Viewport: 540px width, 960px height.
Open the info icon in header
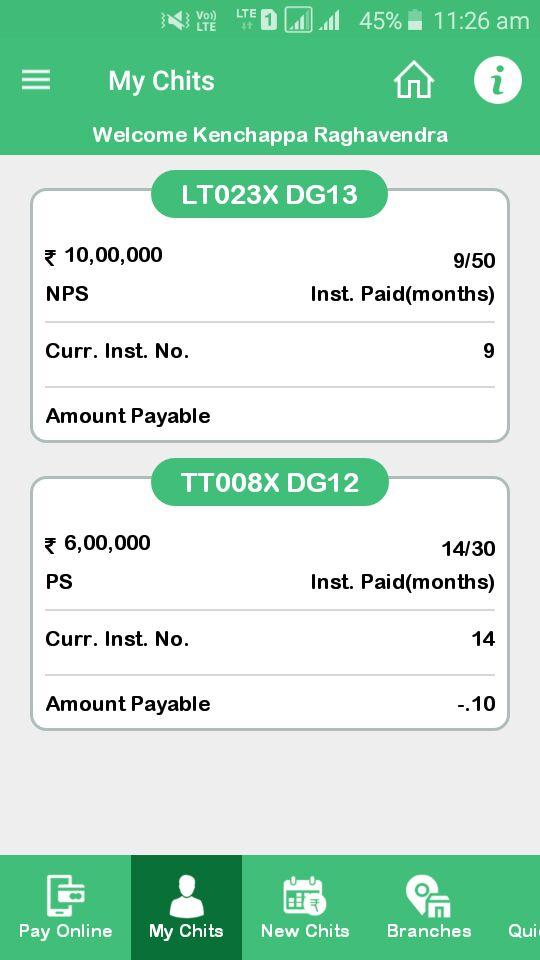tap(498, 80)
